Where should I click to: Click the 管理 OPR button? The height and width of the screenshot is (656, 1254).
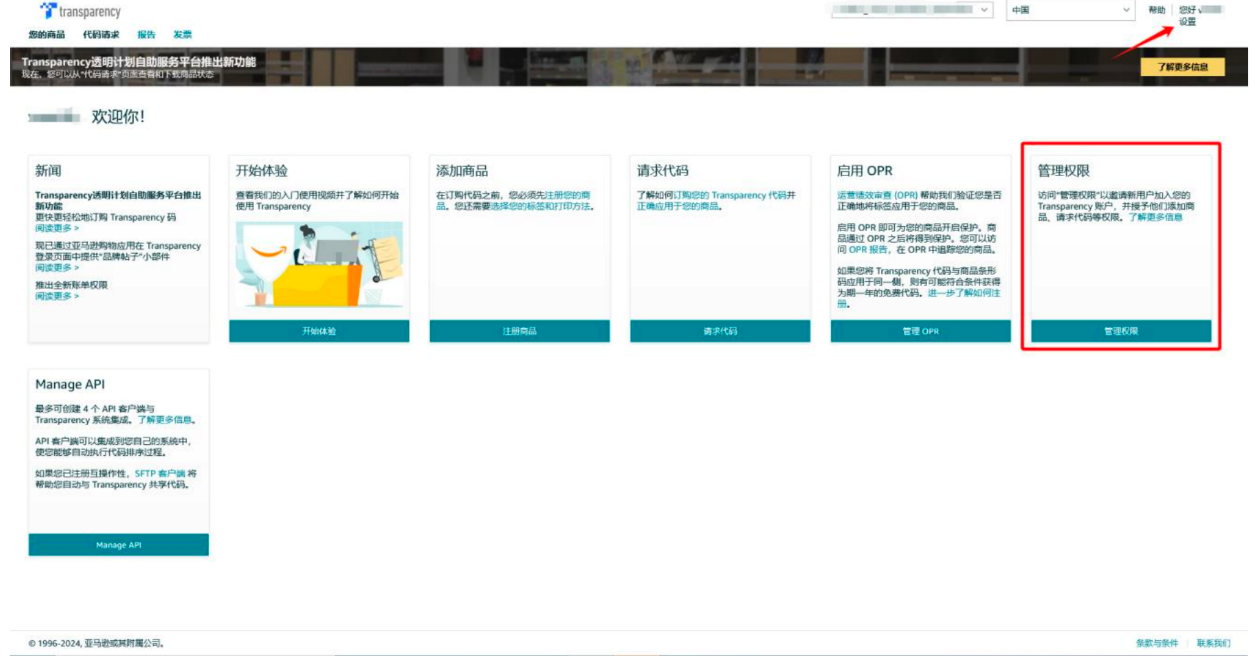[x=921, y=331]
